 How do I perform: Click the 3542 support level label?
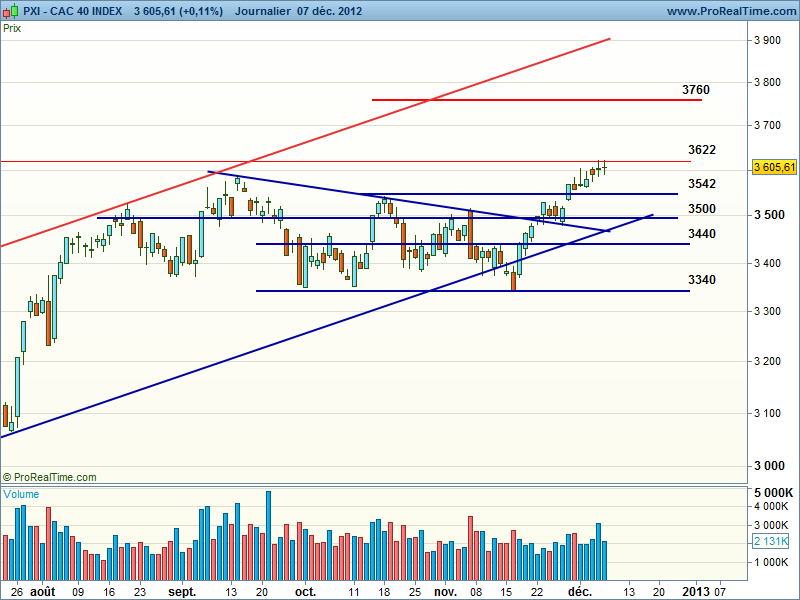702,184
